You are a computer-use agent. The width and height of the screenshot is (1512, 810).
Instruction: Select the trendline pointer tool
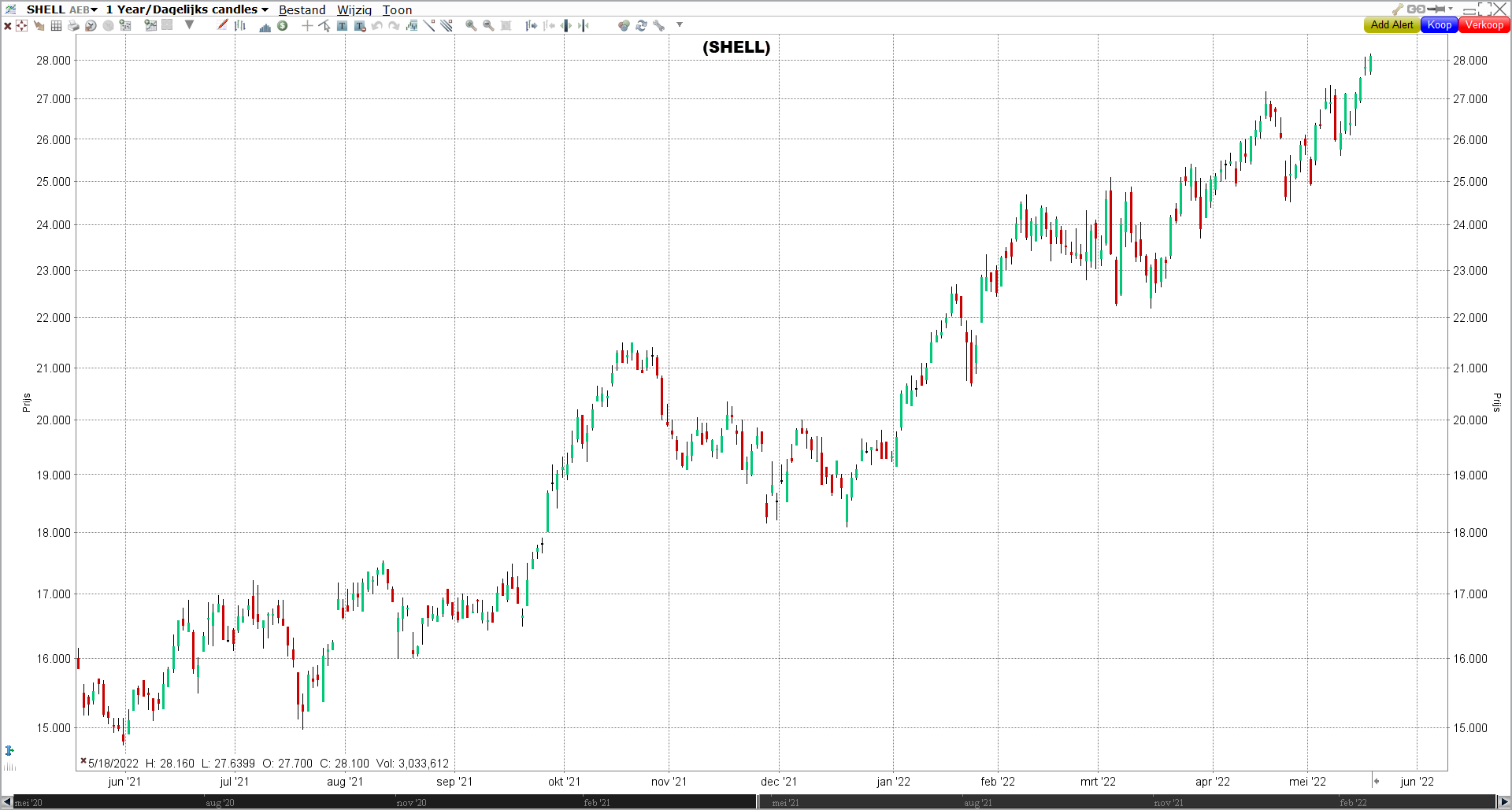(324, 25)
